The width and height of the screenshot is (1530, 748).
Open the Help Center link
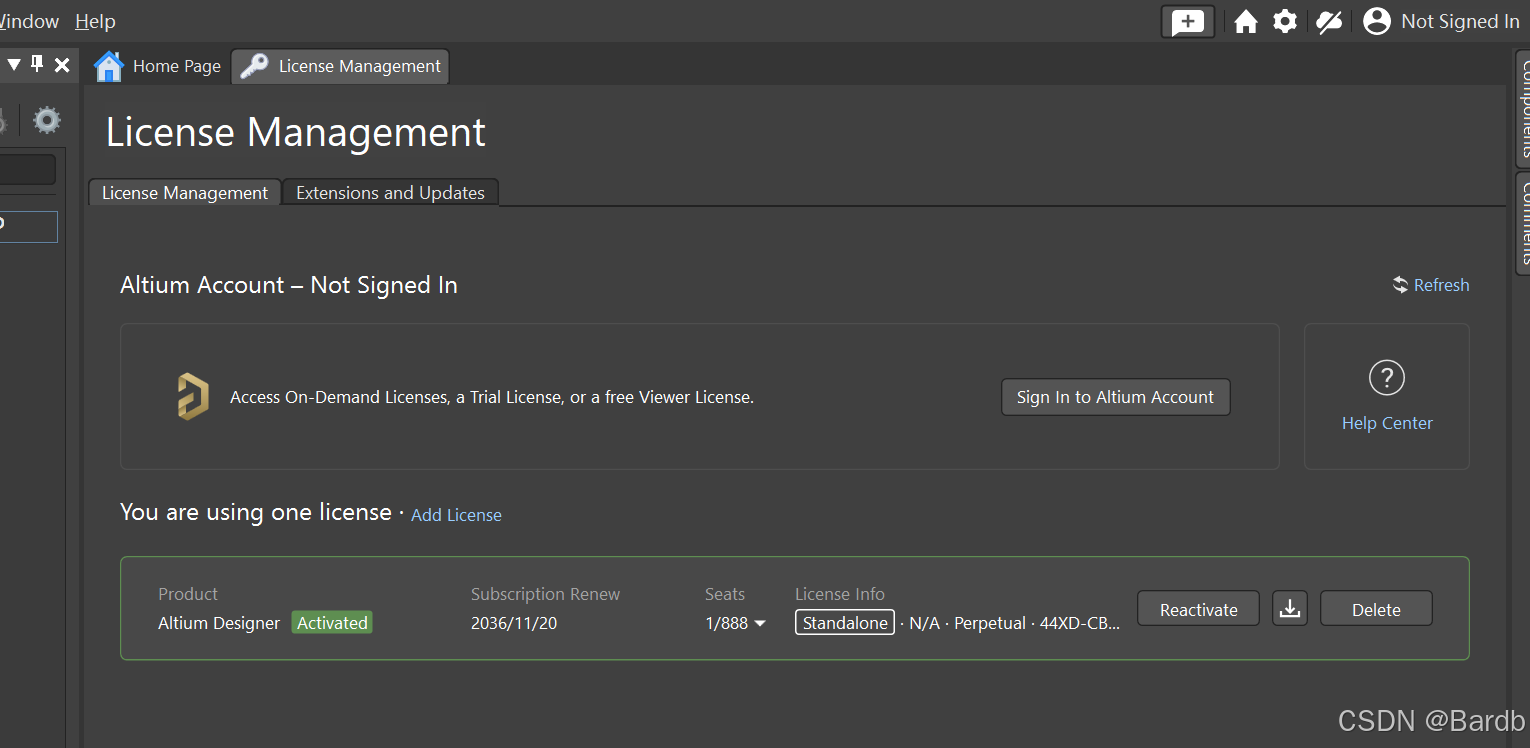[1387, 423]
